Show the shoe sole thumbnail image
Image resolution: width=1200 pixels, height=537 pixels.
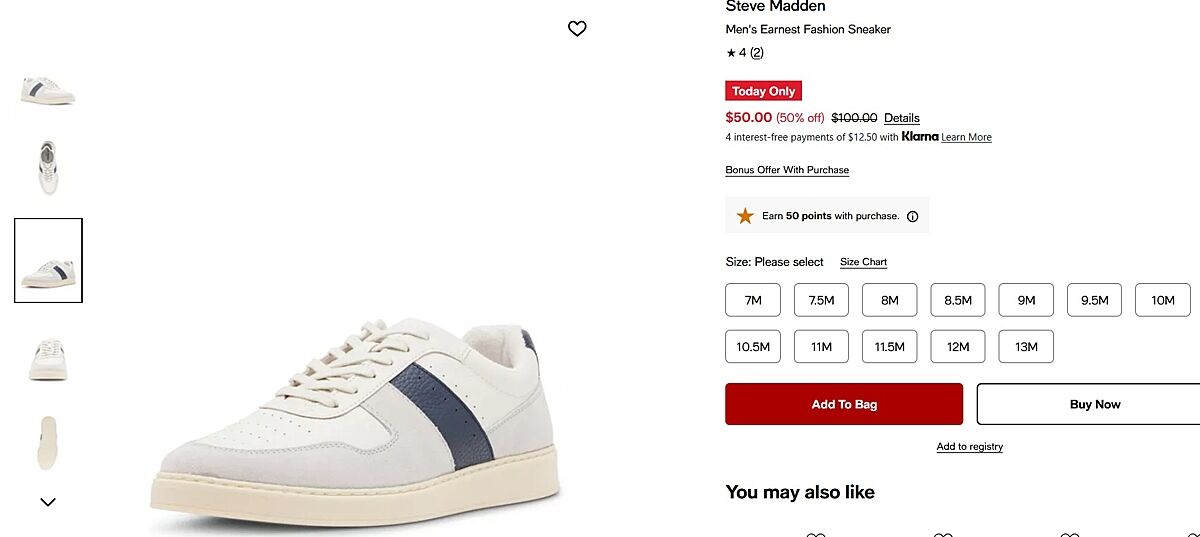click(x=48, y=442)
